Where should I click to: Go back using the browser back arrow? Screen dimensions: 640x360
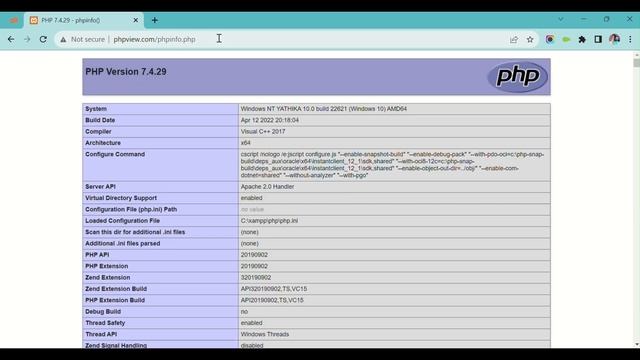11,40
